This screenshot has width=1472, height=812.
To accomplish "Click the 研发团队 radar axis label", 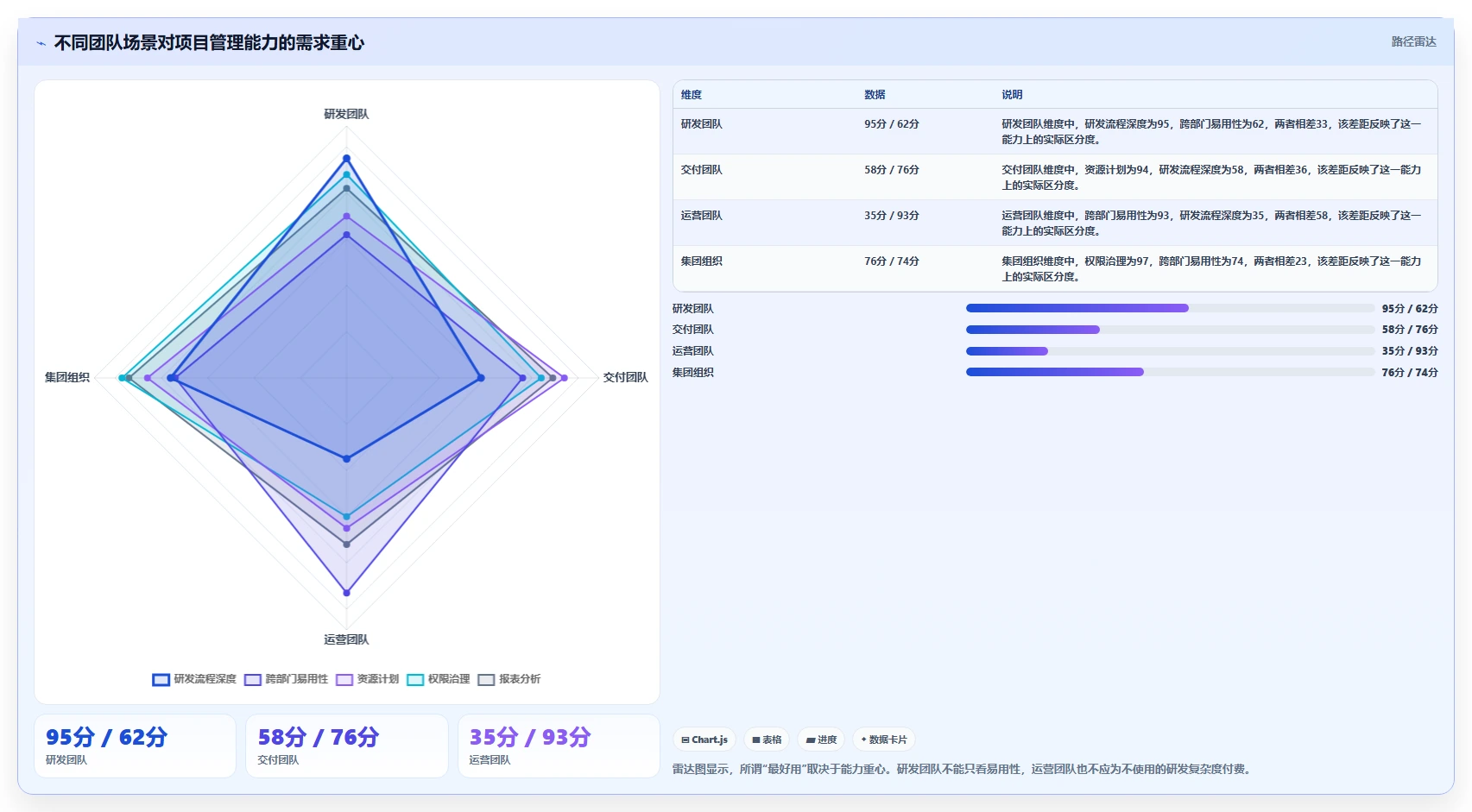I will click(346, 114).
